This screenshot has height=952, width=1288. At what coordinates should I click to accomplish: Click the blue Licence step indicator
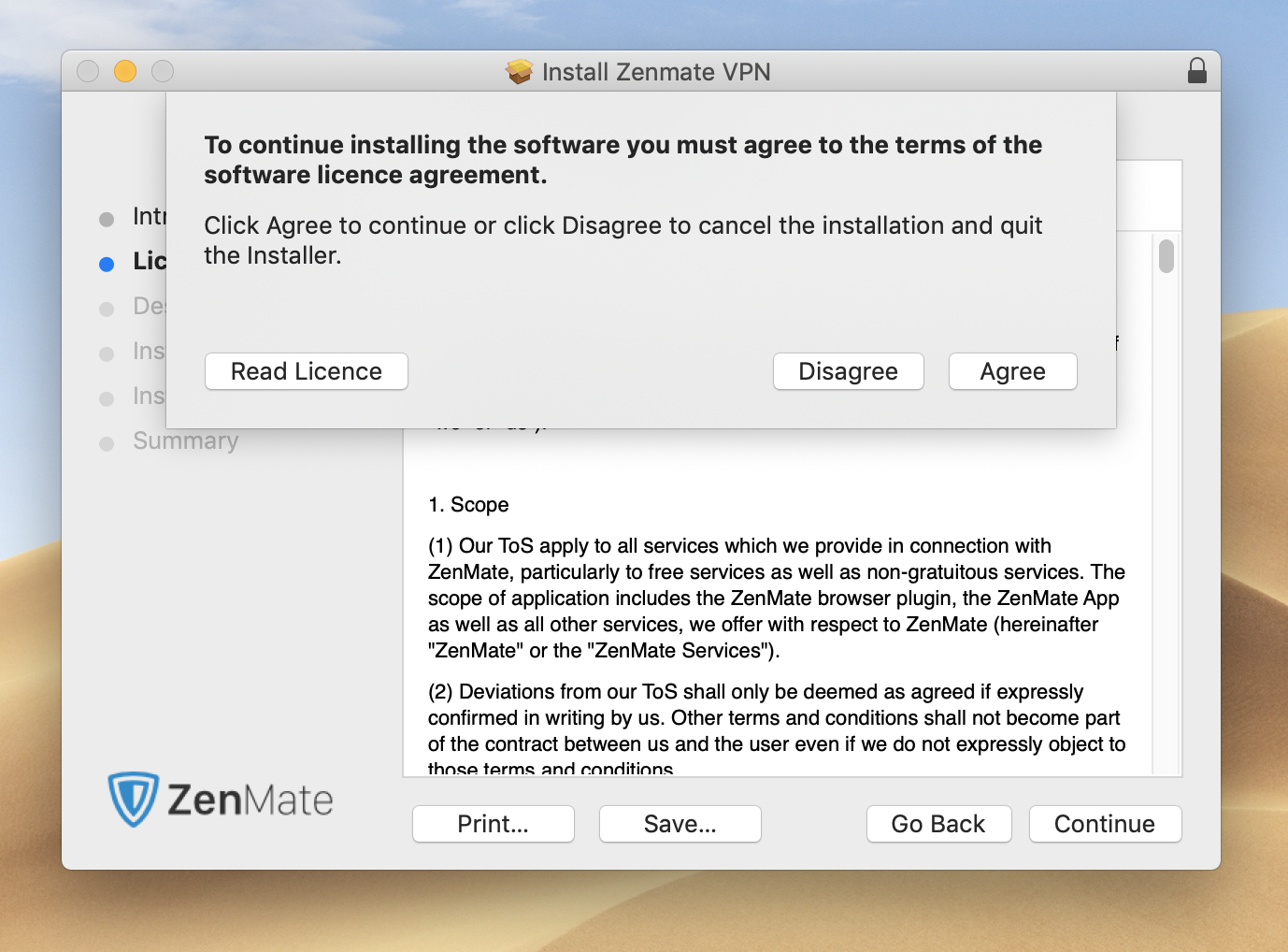tap(106, 264)
